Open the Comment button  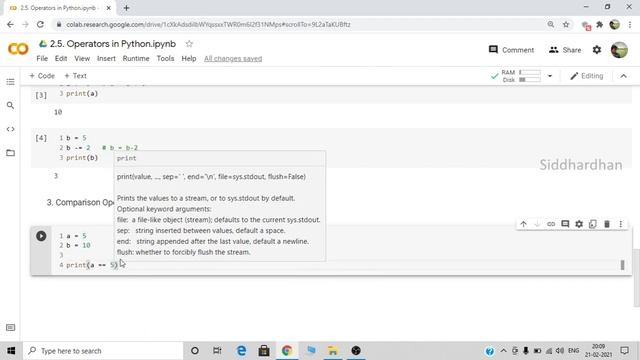click(x=511, y=50)
